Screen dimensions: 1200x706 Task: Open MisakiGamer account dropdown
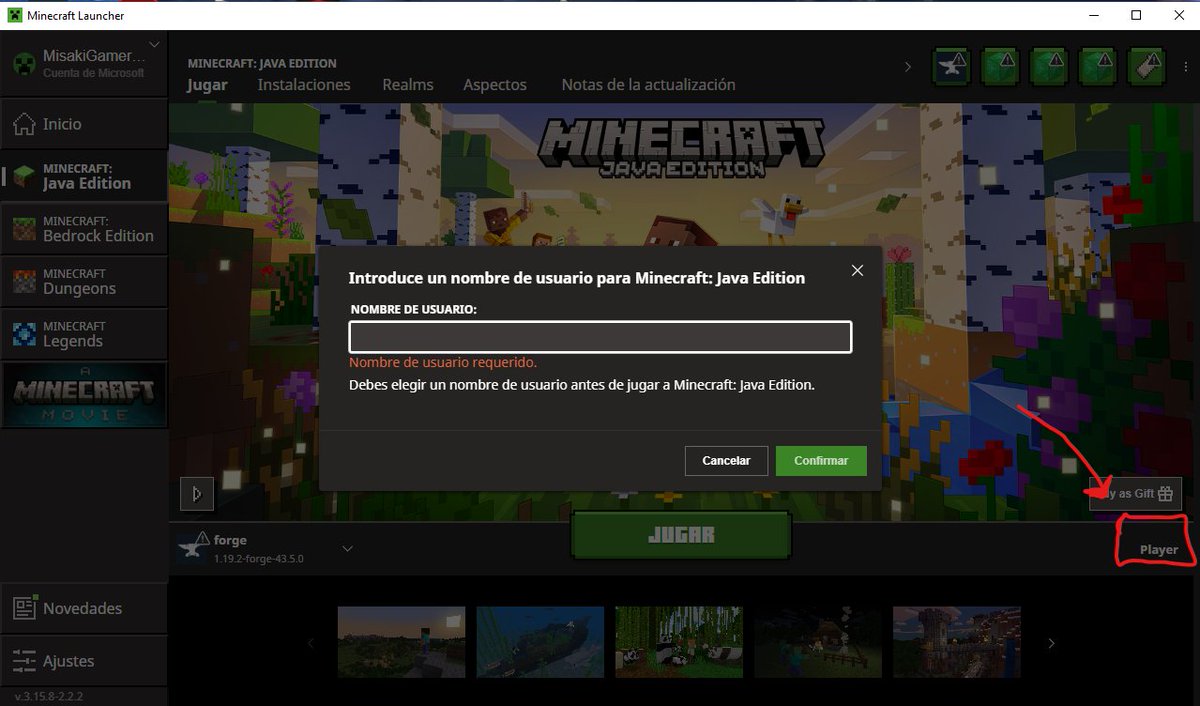tap(154, 44)
